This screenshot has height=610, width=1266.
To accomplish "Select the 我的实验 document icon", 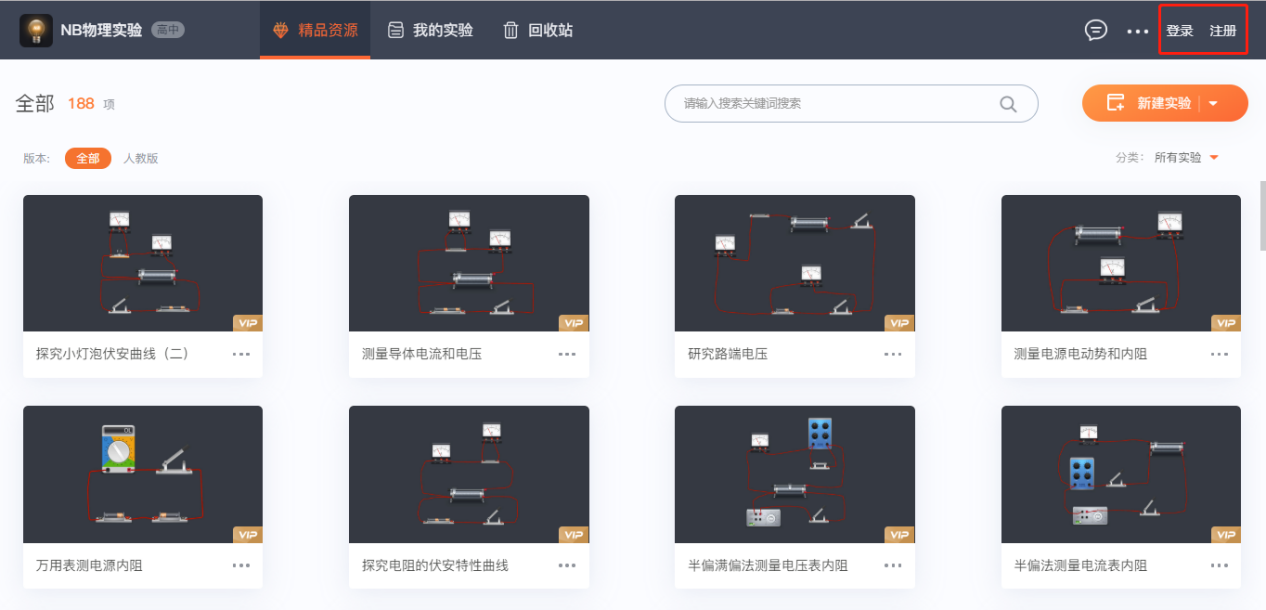I will click(x=396, y=30).
